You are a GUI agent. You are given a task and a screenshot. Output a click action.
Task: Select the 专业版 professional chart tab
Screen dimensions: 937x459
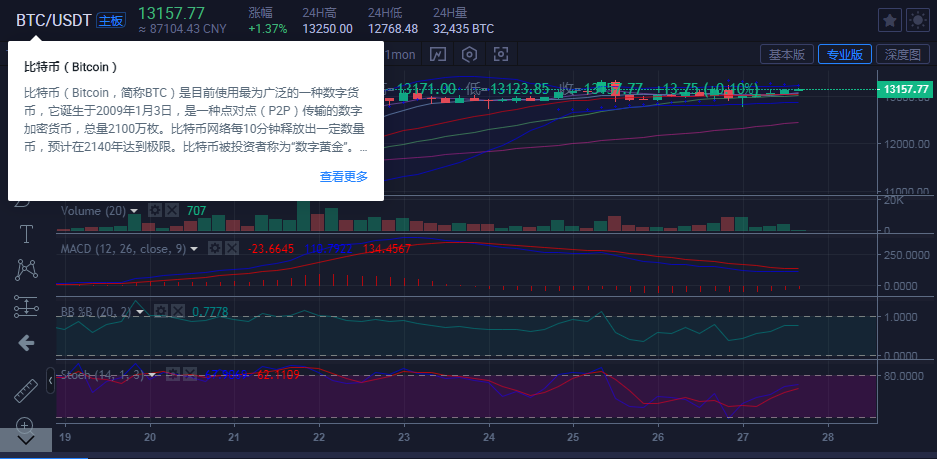click(844, 54)
